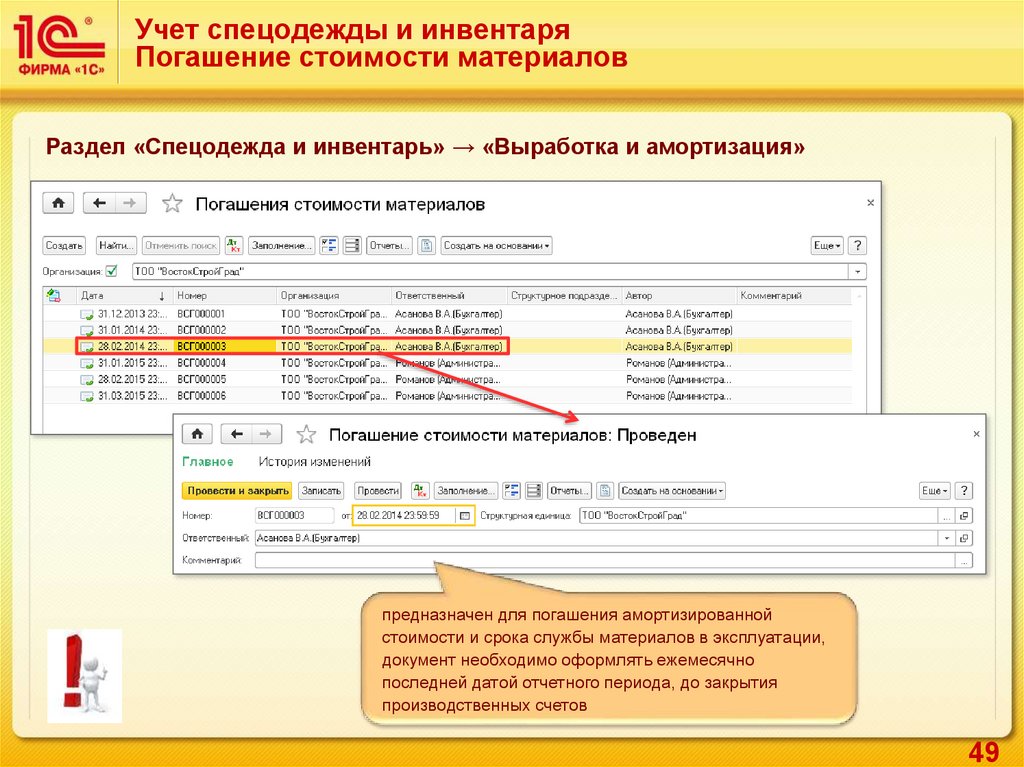
Task: Click Комментарий column header
Action: coord(794,295)
